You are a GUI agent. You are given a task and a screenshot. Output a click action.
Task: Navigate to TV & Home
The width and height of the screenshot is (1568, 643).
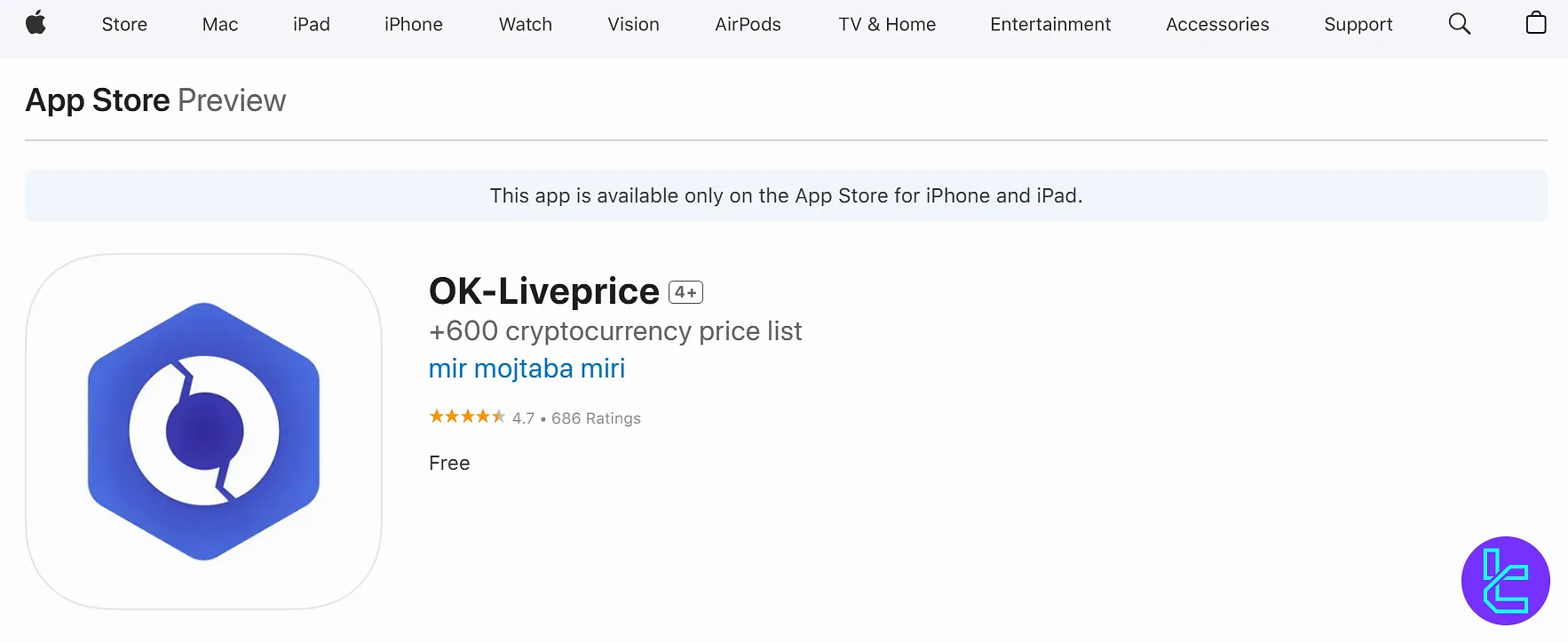point(887,25)
